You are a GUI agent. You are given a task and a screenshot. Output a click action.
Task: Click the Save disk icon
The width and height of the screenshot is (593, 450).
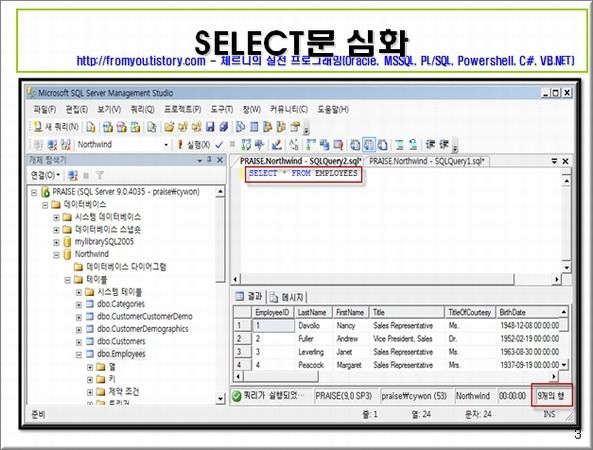pos(210,127)
